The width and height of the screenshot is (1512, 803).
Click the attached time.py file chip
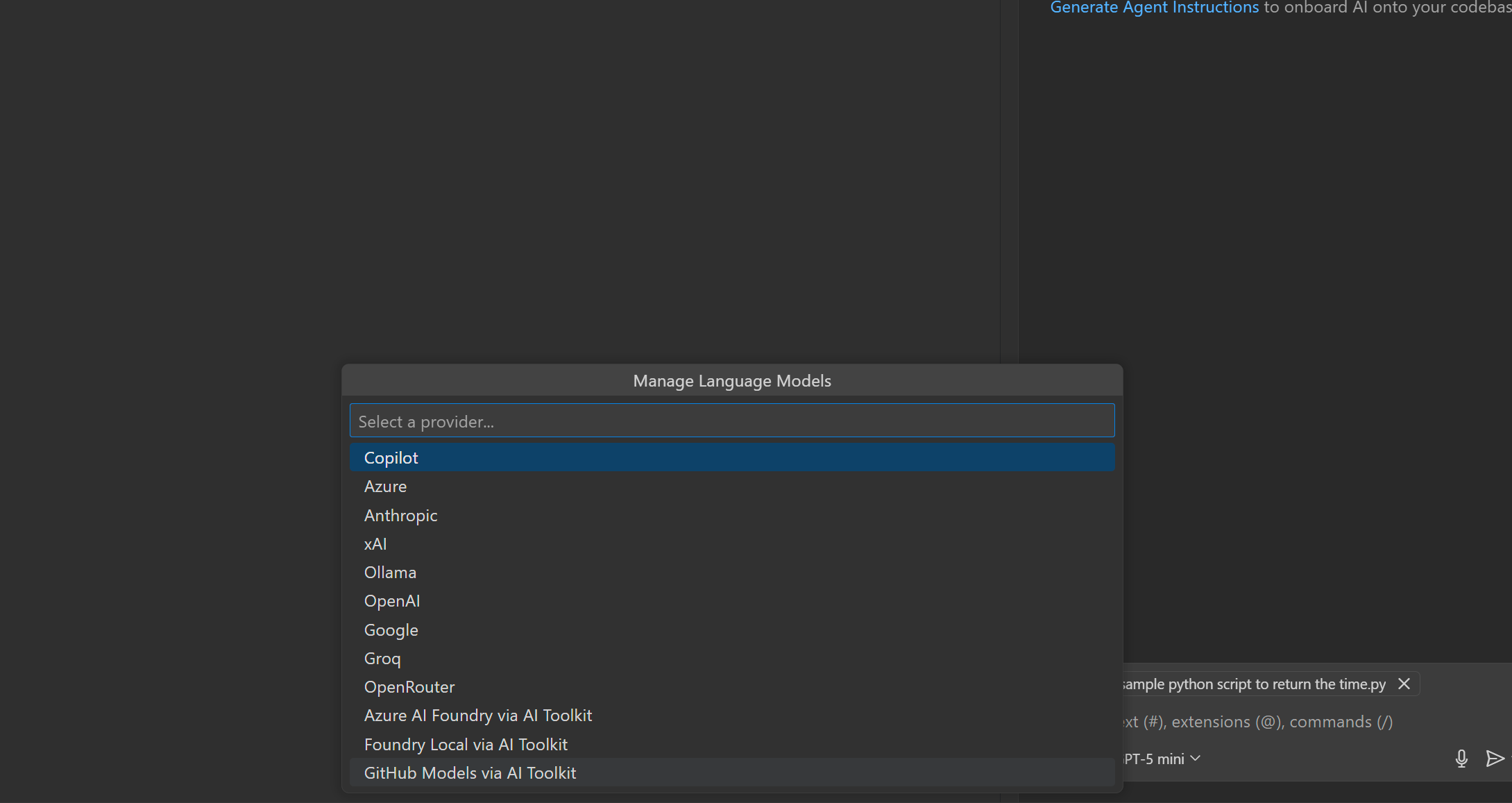click(1253, 684)
